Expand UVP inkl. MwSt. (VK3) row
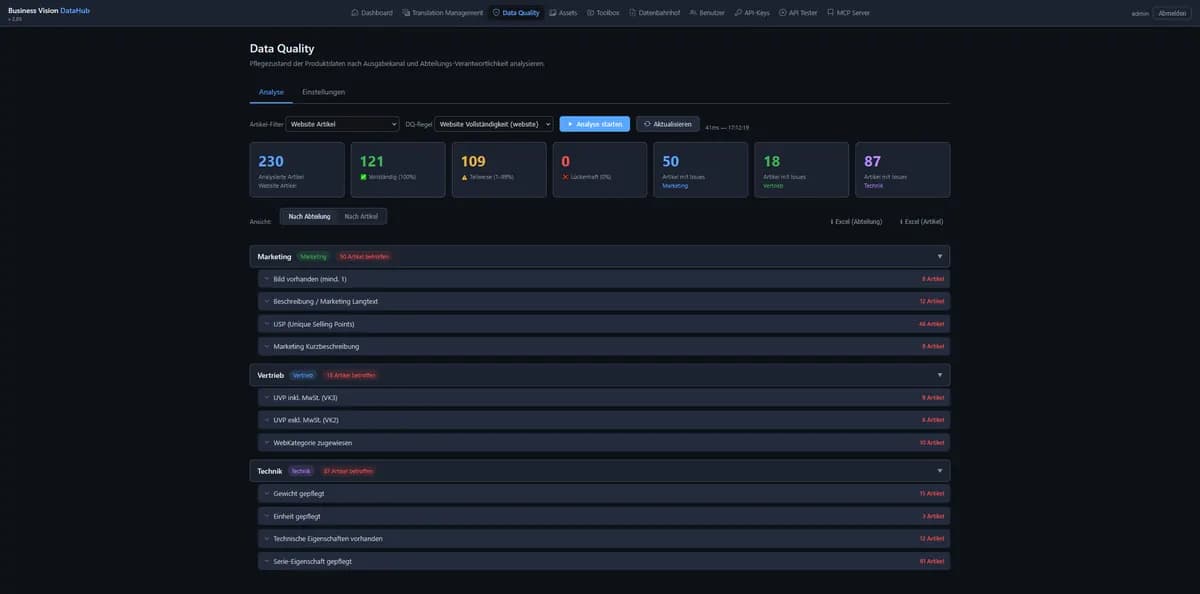 pyautogui.click(x=604, y=397)
